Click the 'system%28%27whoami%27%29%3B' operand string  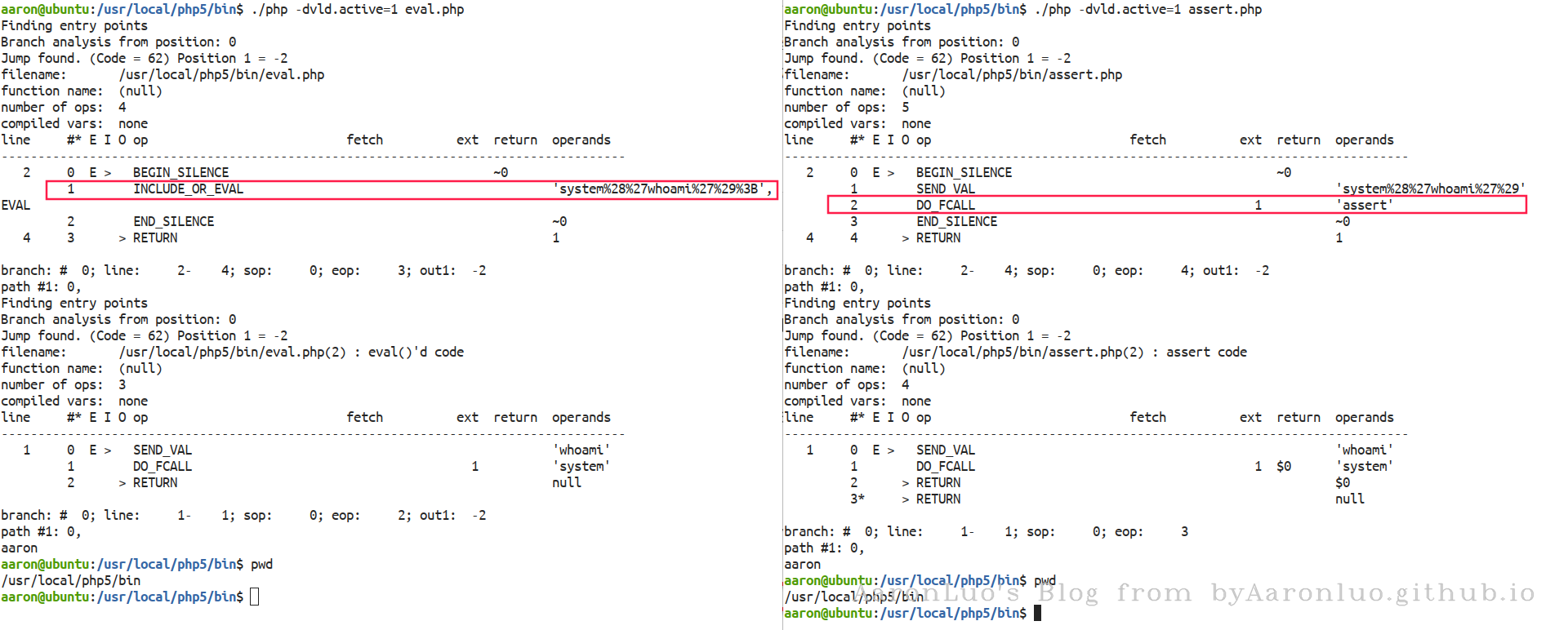click(661, 189)
